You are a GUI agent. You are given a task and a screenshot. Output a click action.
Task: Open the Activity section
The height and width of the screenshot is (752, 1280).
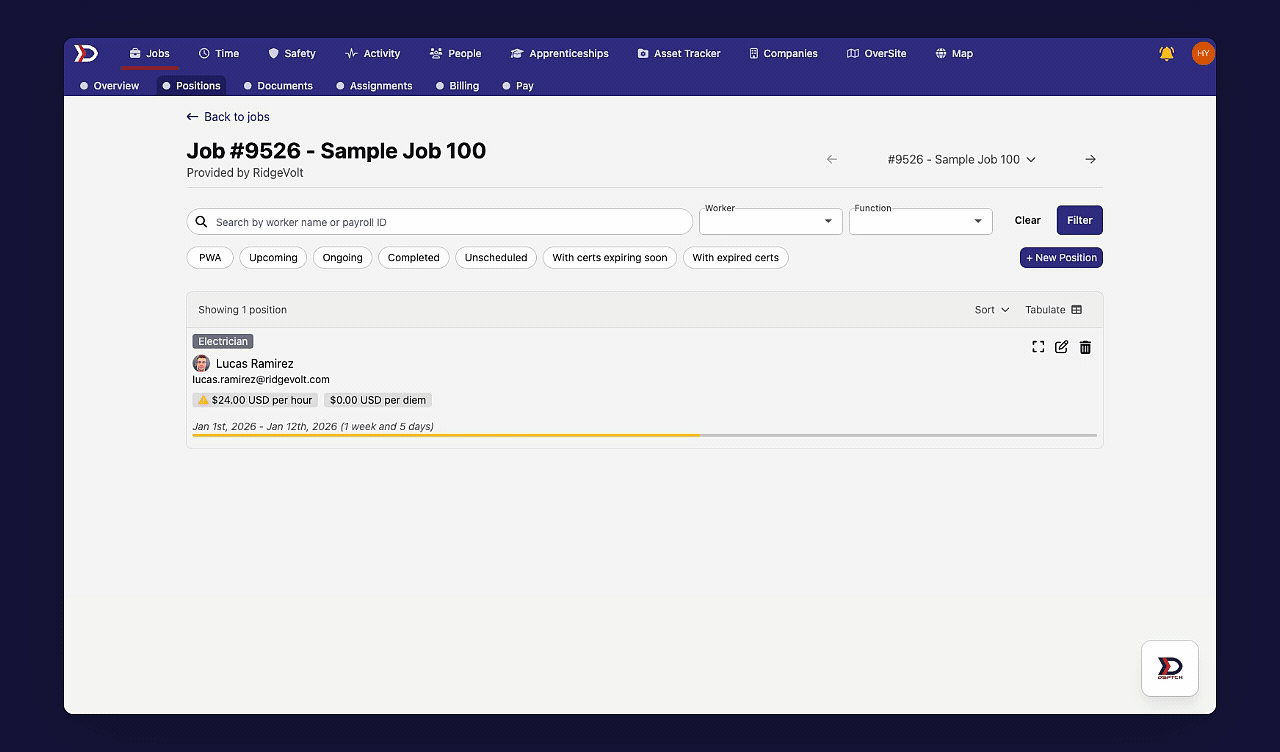[x=373, y=53]
